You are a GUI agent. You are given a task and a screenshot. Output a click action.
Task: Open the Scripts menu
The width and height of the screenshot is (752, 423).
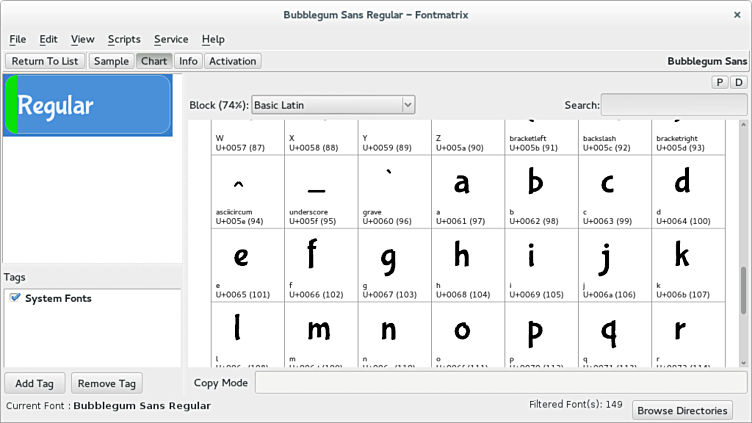click(x=124, y=39)
